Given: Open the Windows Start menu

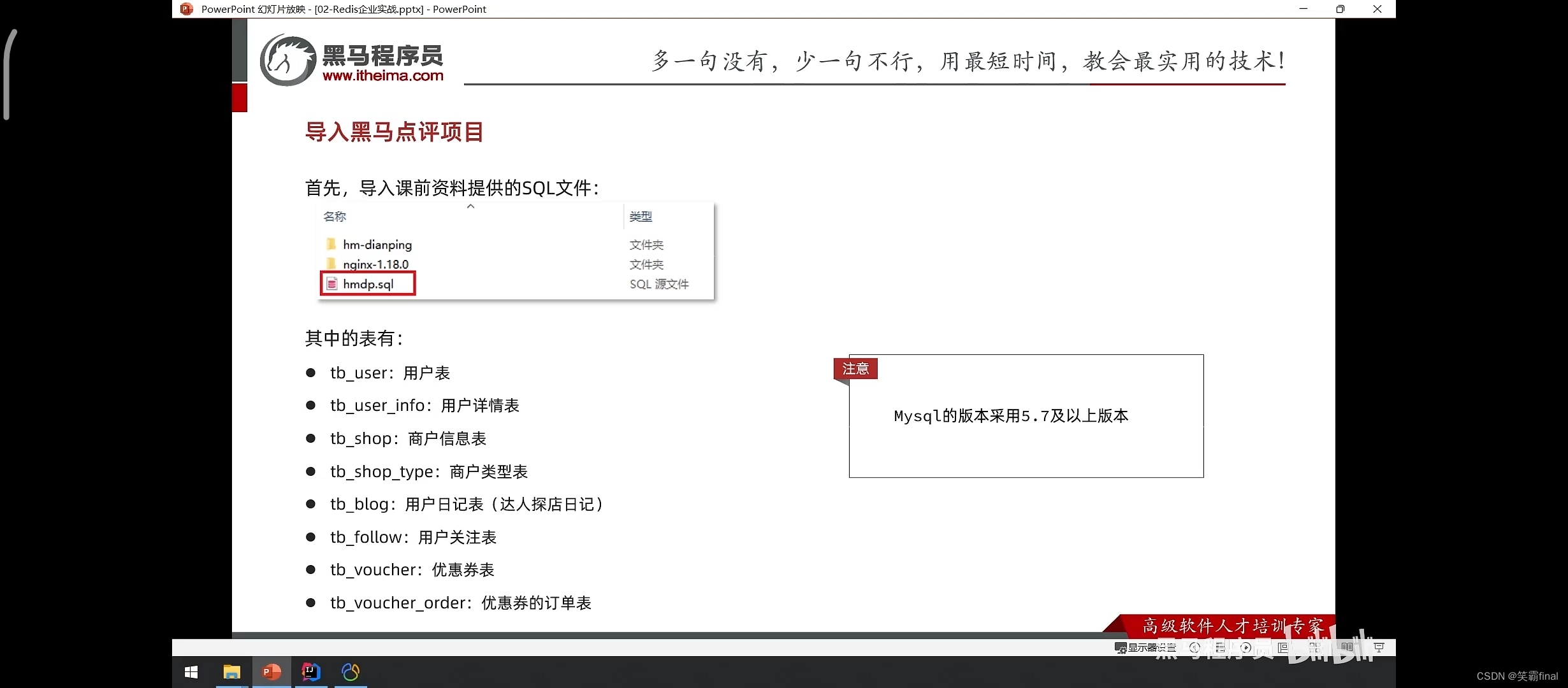Looking at the screenshot, I should 191,672.
